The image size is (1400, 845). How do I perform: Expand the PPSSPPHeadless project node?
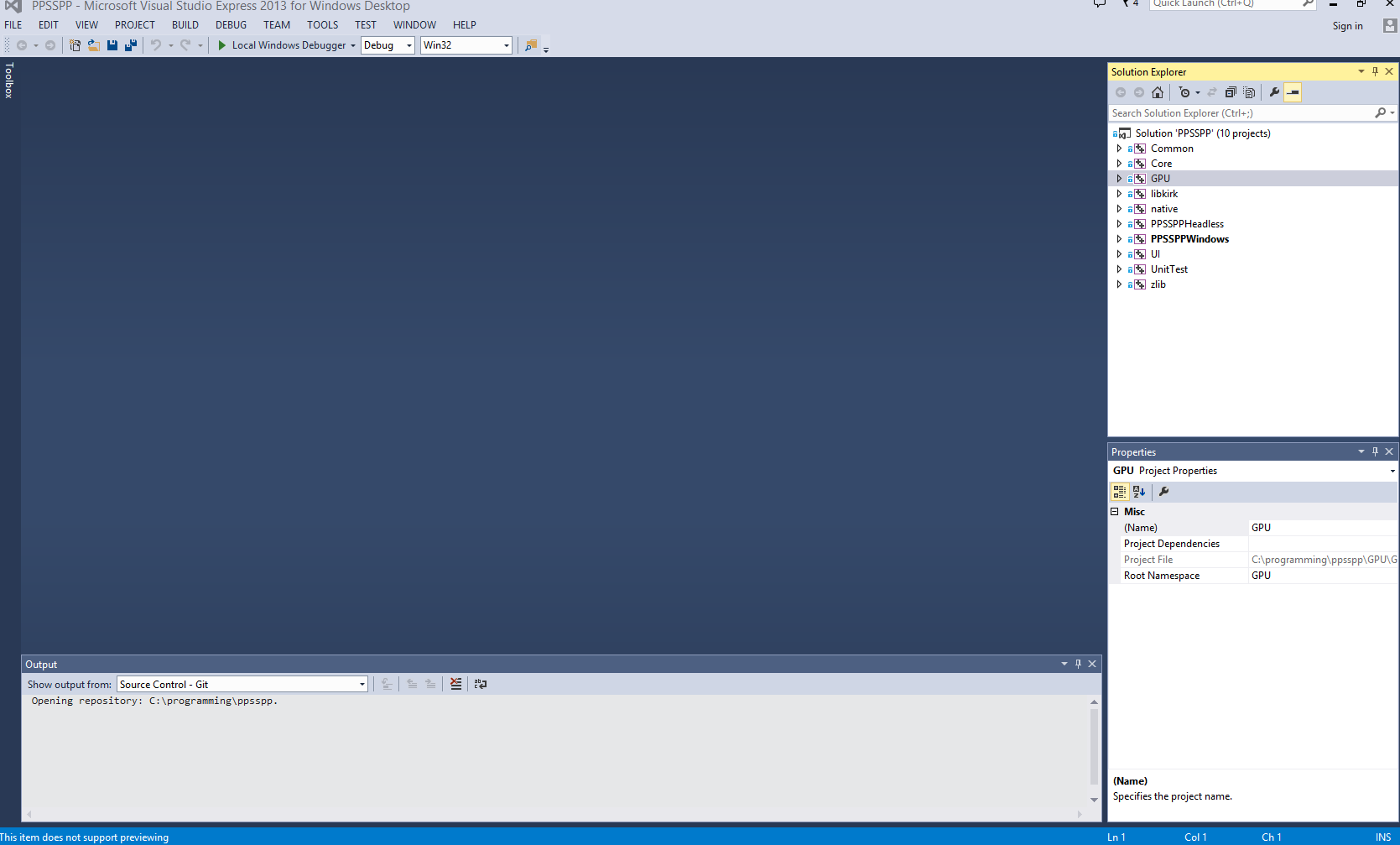coord(1119,224)
